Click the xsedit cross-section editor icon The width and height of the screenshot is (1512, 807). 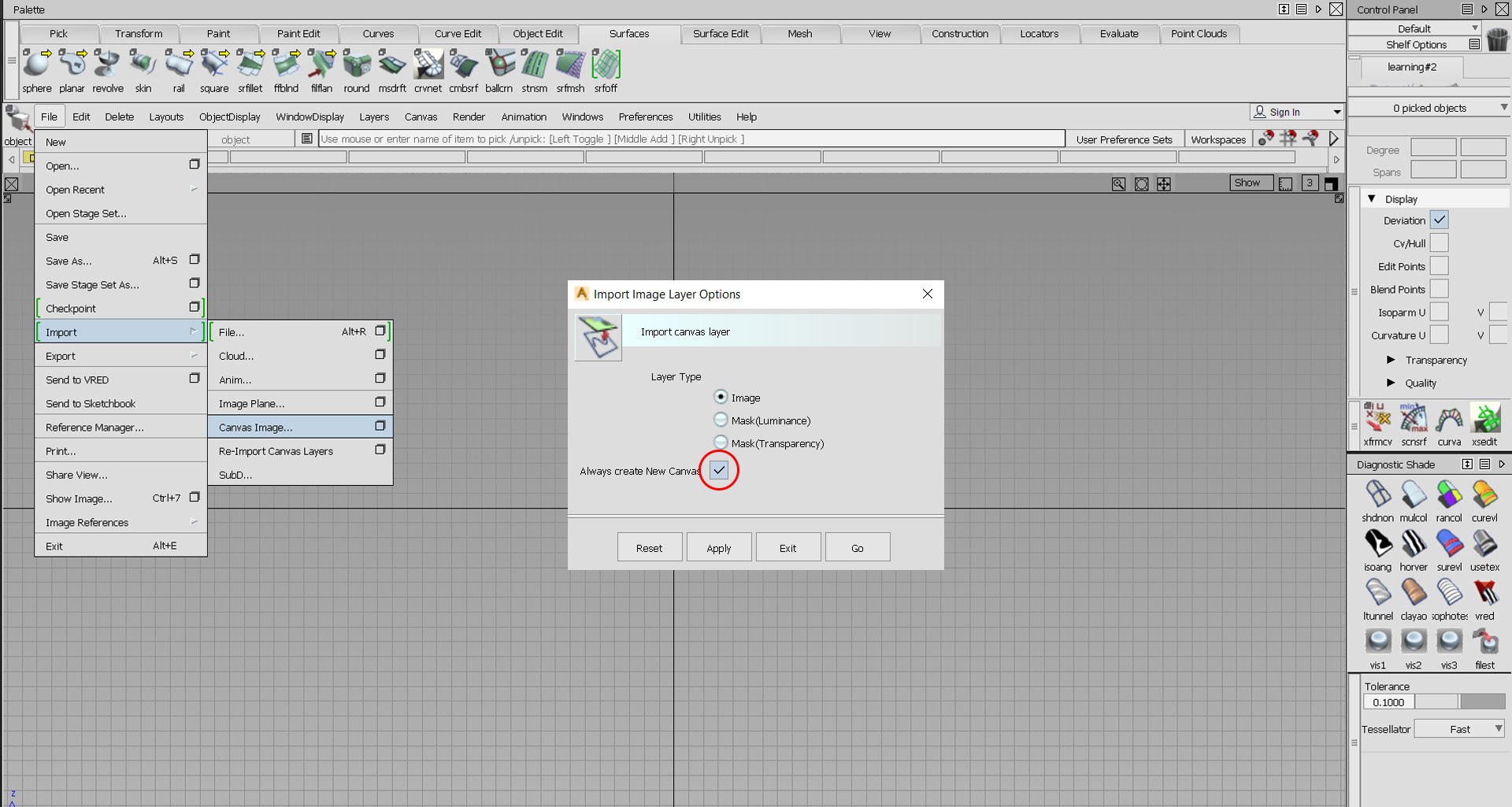tap(1484, 420)
